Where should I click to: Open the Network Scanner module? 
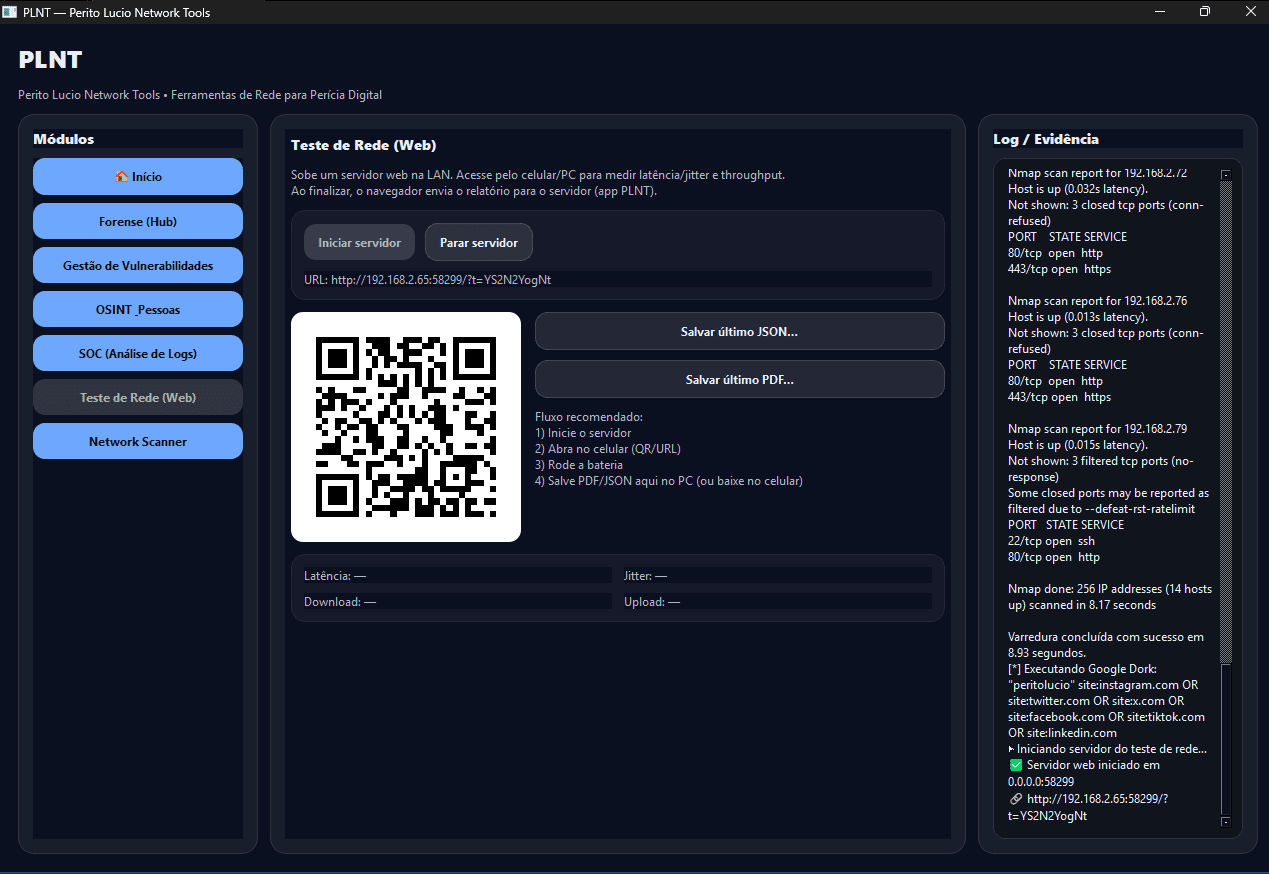tap(137, 441)
